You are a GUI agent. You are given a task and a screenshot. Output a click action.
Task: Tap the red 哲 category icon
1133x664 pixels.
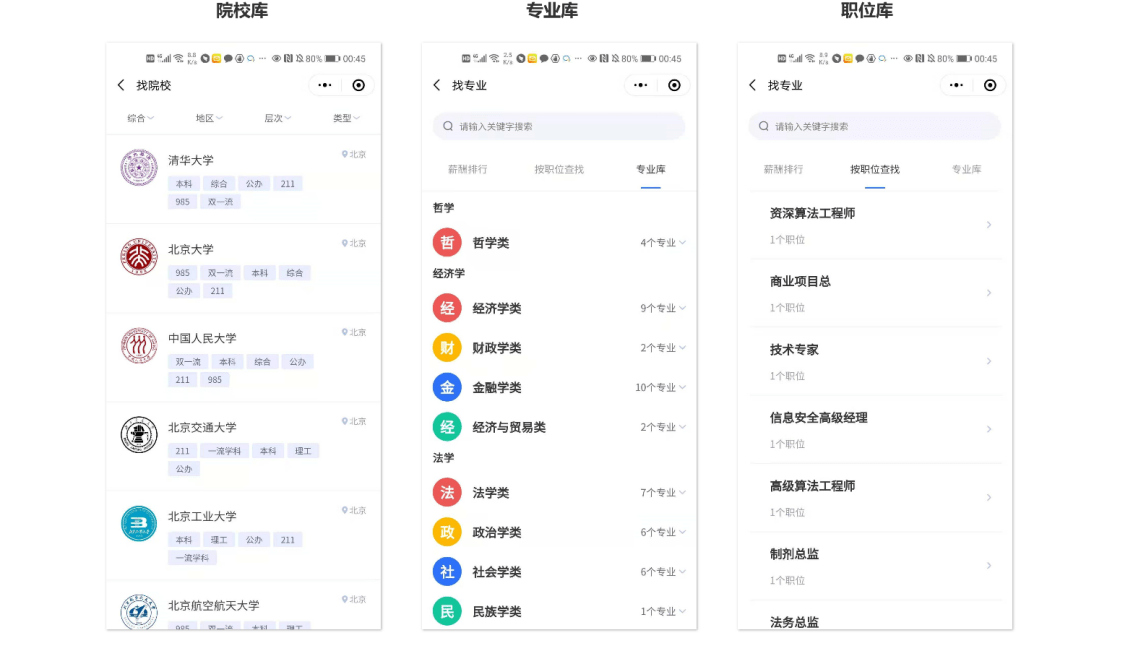click(447, 242)
